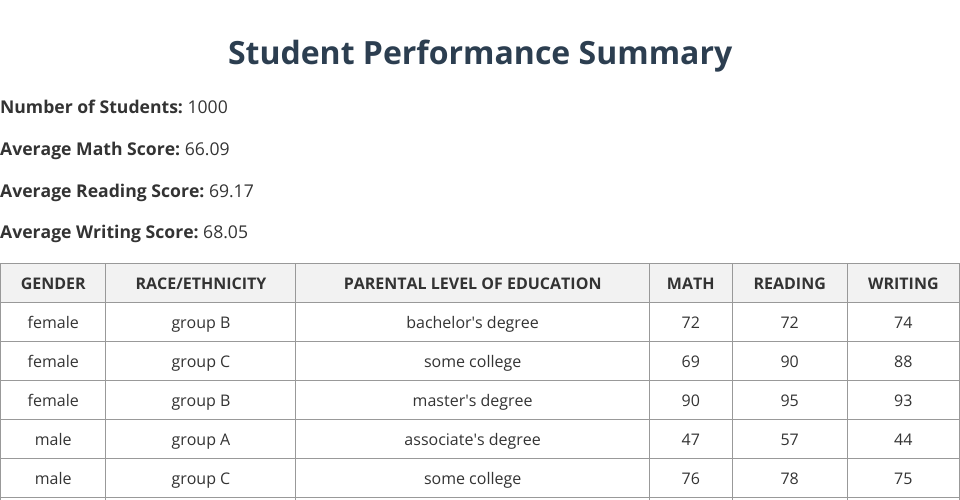Click reading score 95 cell
The width and height of the screenshot is (960, 500).
click(x=789, y=400)
